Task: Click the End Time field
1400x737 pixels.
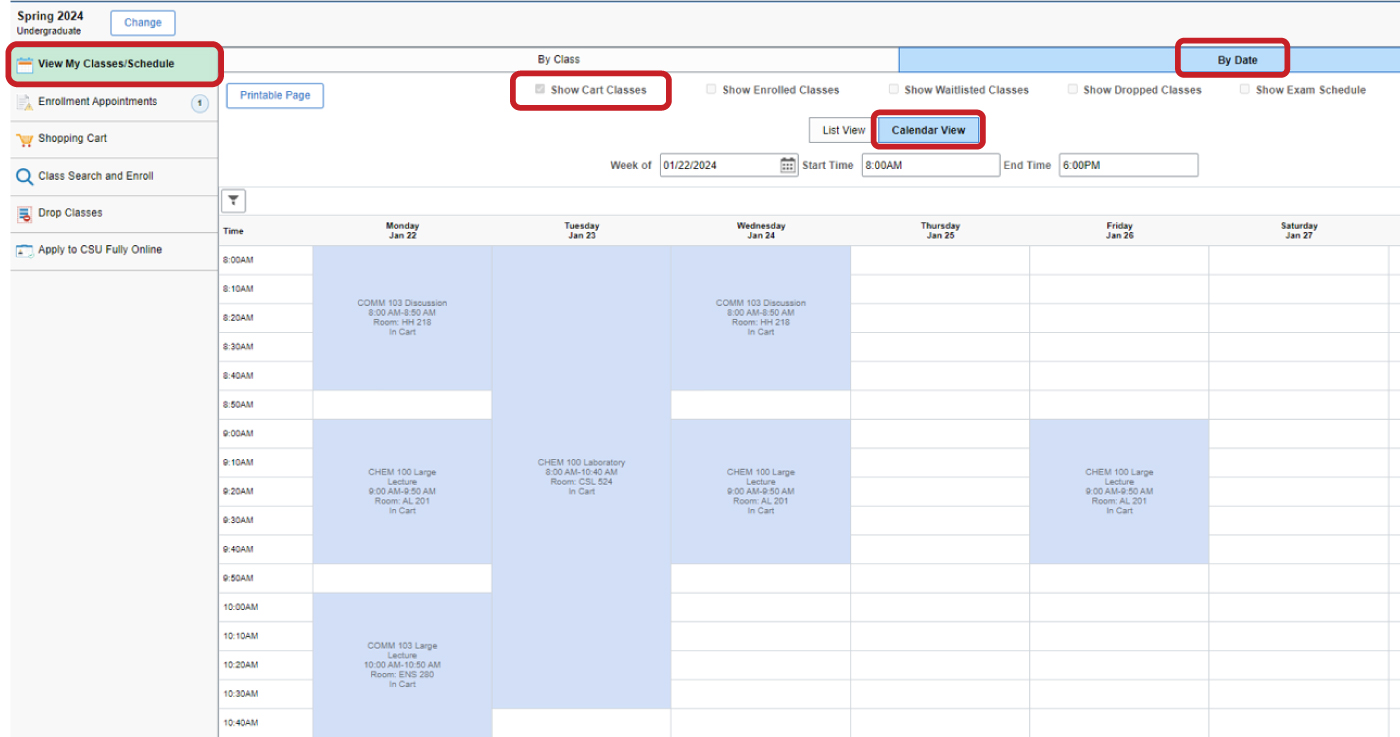Action: pyautogui.click(x=1127, y=165)
